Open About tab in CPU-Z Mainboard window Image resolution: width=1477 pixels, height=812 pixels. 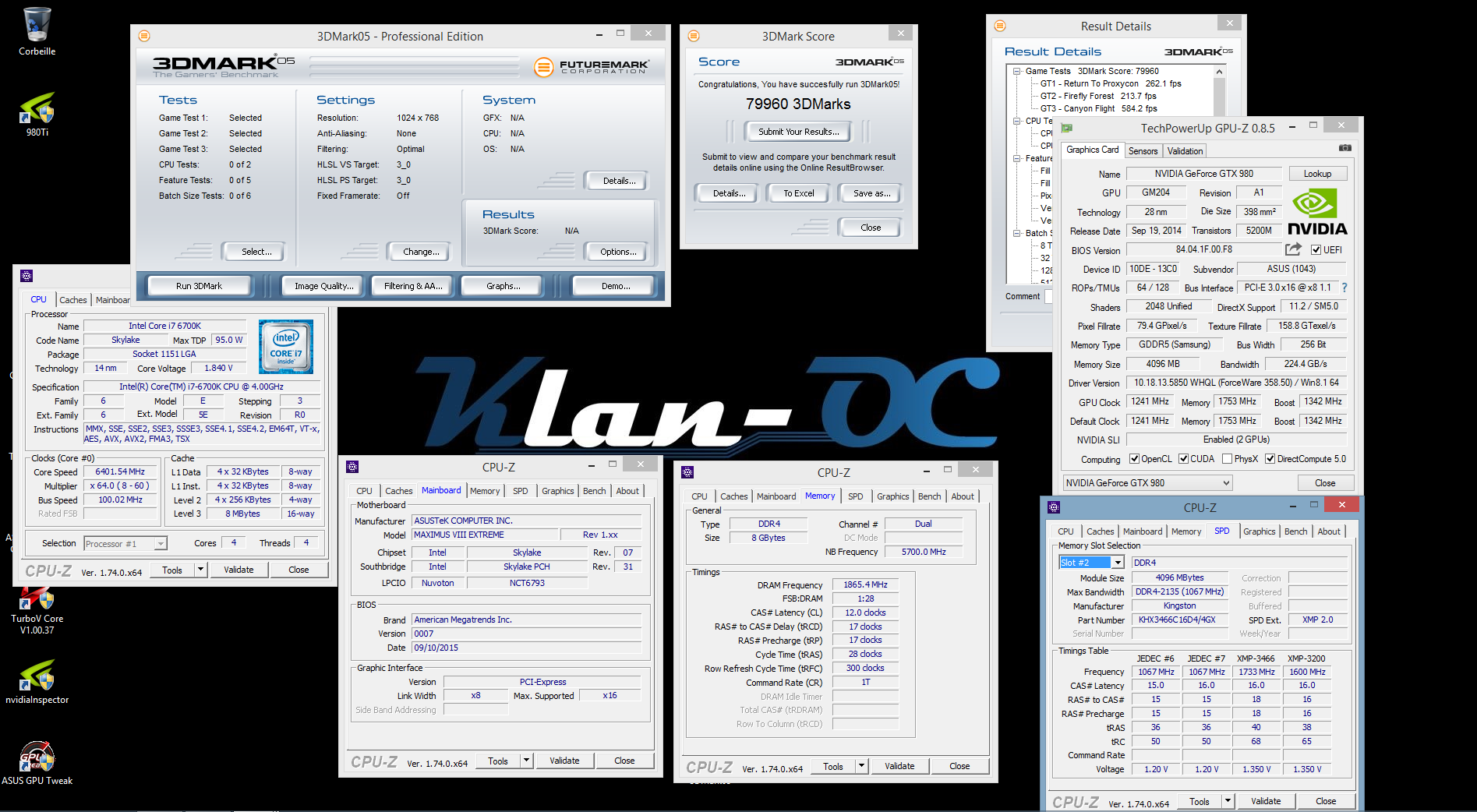[x=627, y=491]
